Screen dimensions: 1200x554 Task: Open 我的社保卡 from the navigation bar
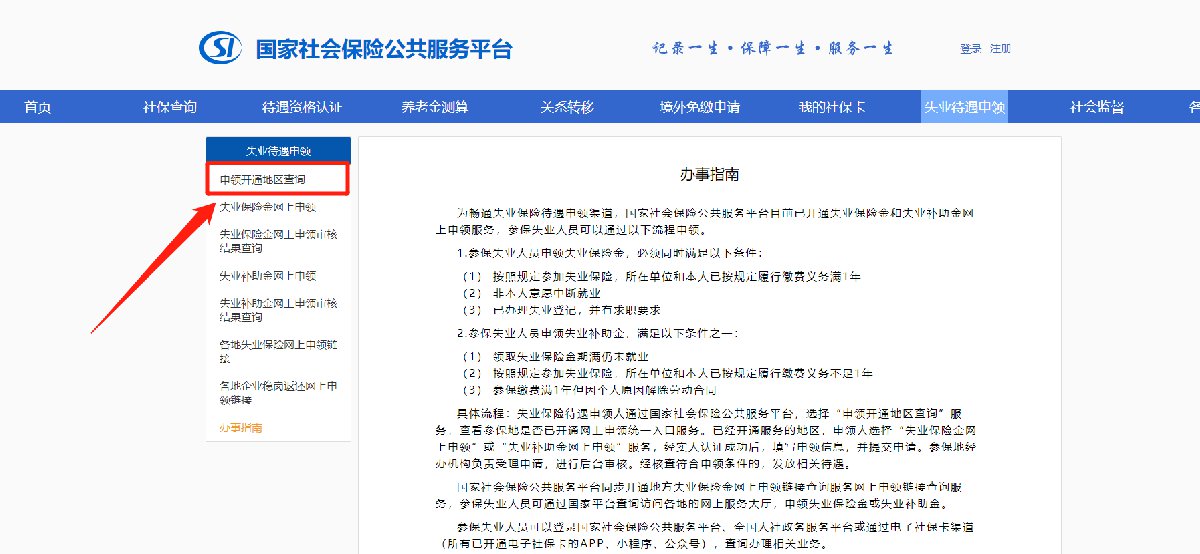coord(832,107)
